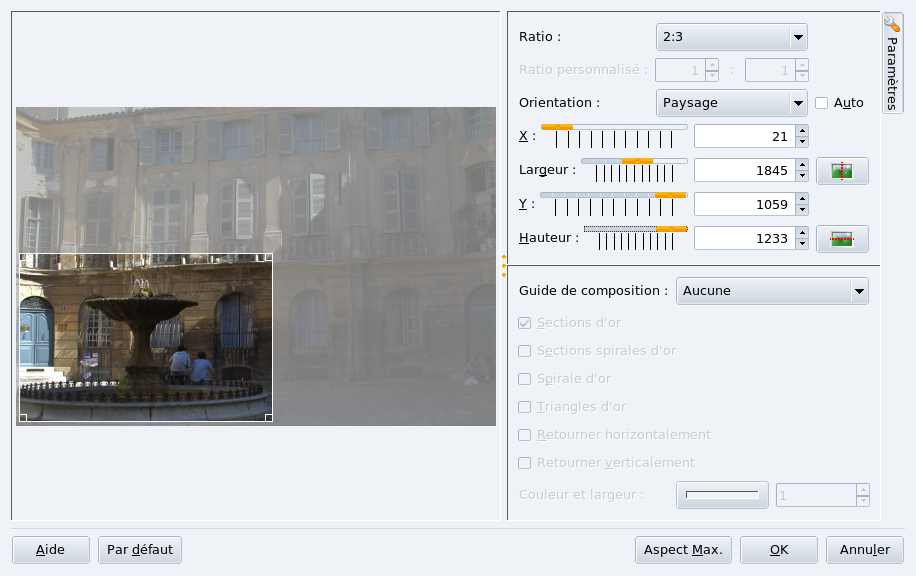Confirm the crop with the OK button

click(779, 550)
